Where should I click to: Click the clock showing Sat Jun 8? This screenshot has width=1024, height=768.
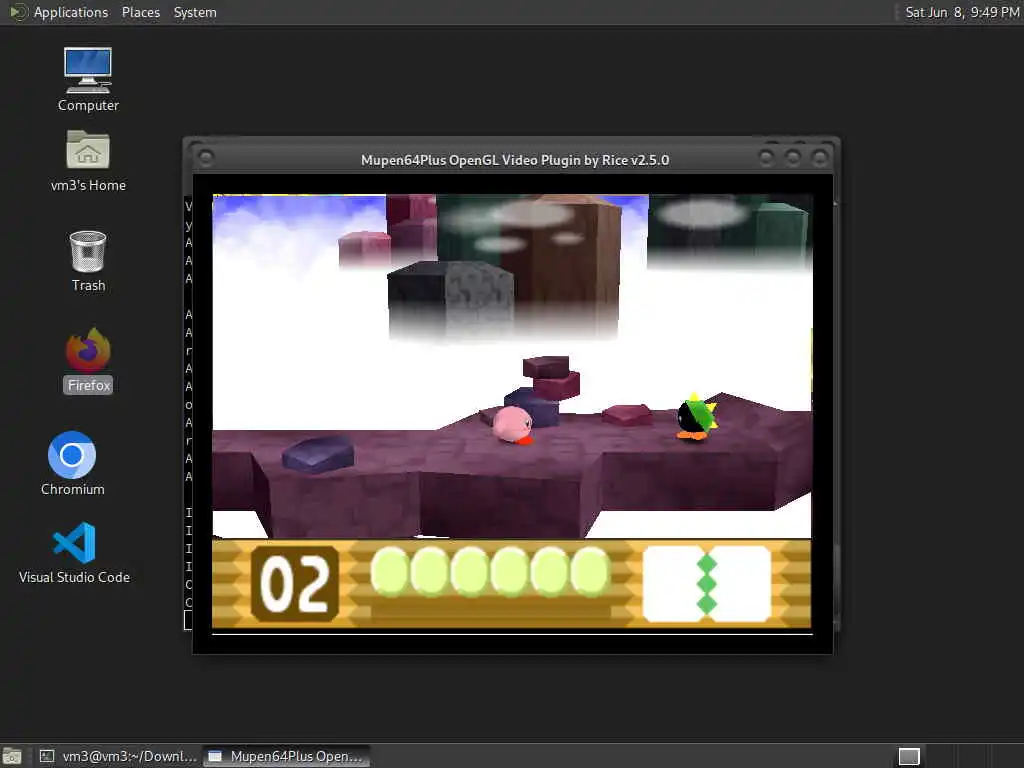point(961,12)
